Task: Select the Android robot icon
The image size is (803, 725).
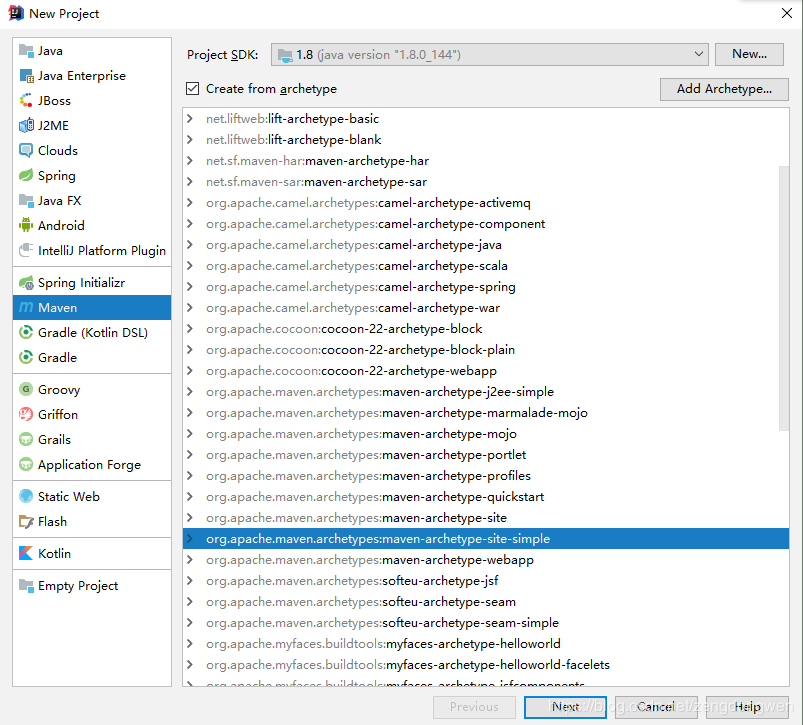Action: click(x=26, y=225)
